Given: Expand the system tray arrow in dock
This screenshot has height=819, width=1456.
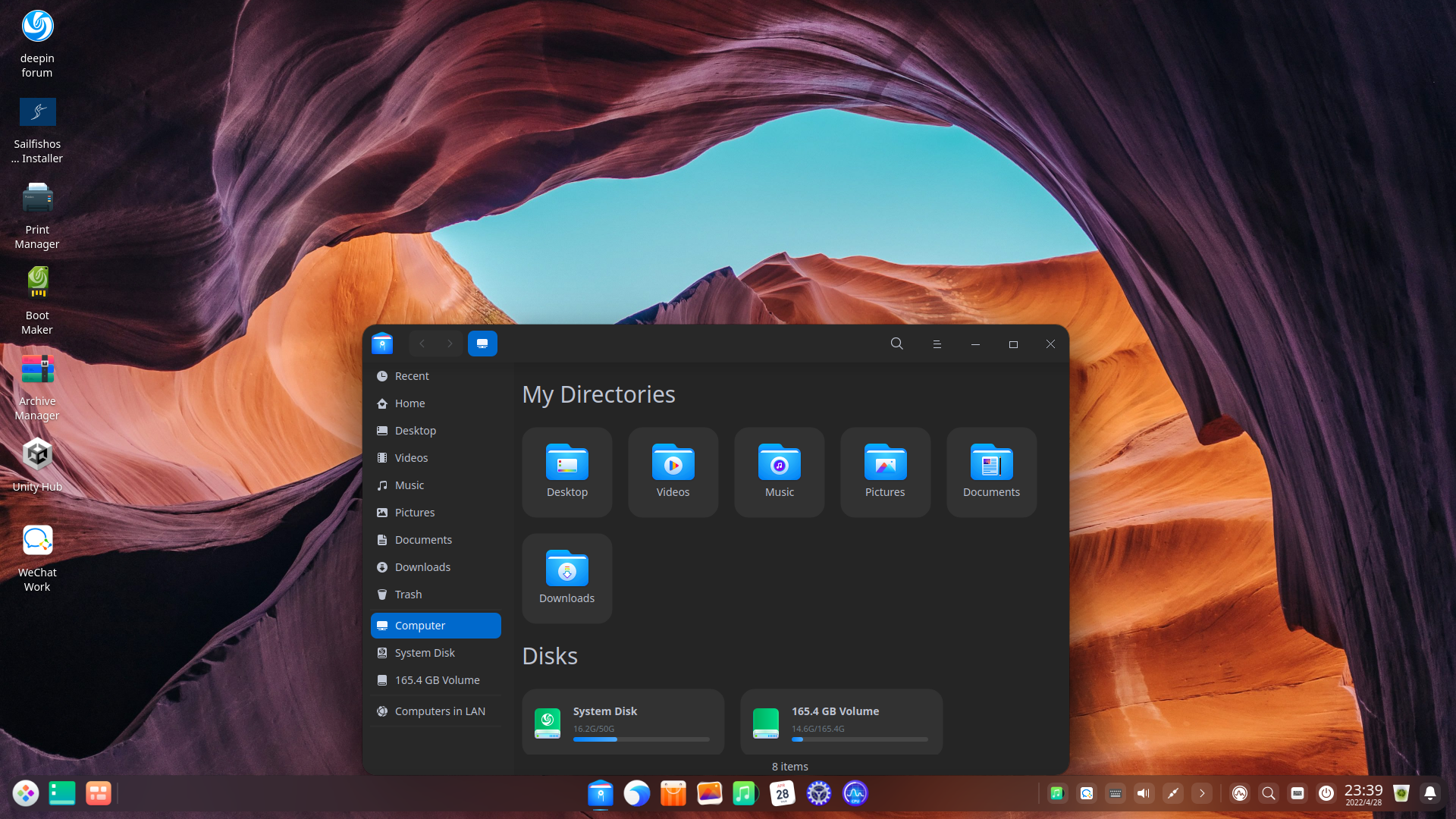Looking at the screenshot, I should (x=1202, y=793).
